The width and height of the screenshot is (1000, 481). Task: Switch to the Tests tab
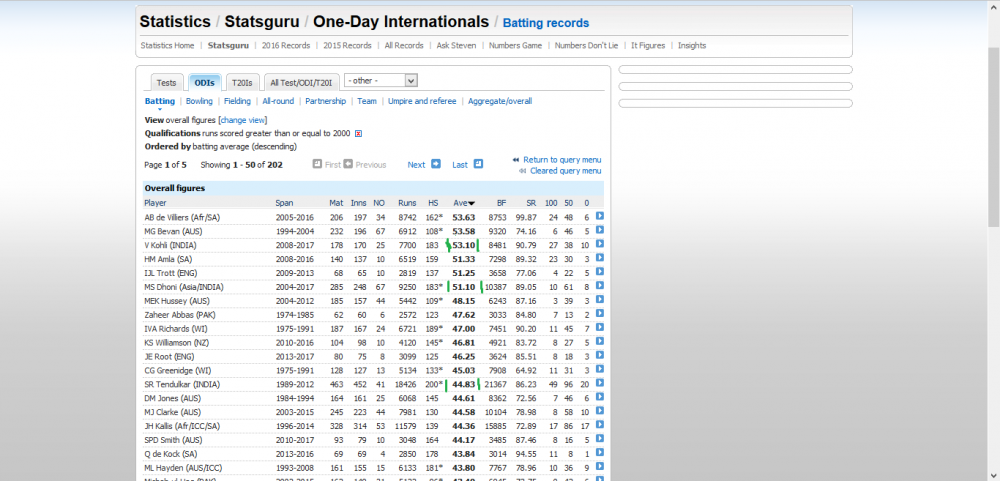point(166,83)
